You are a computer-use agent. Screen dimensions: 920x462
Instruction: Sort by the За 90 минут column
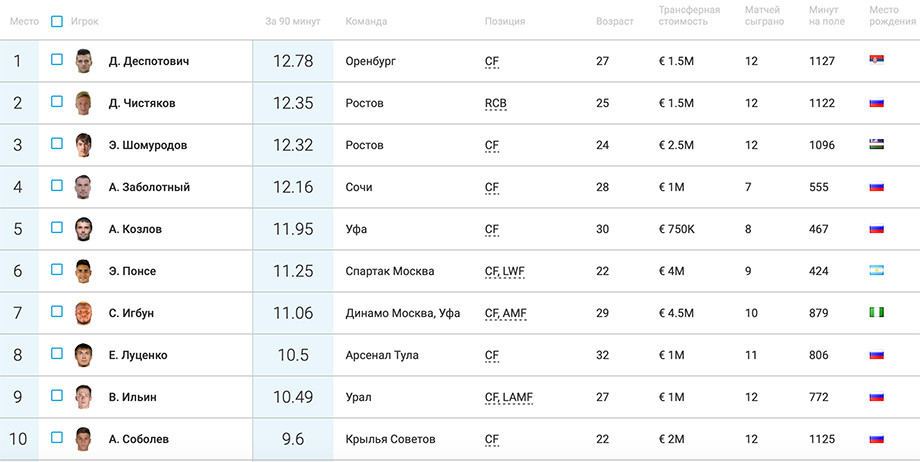(293, 22)
